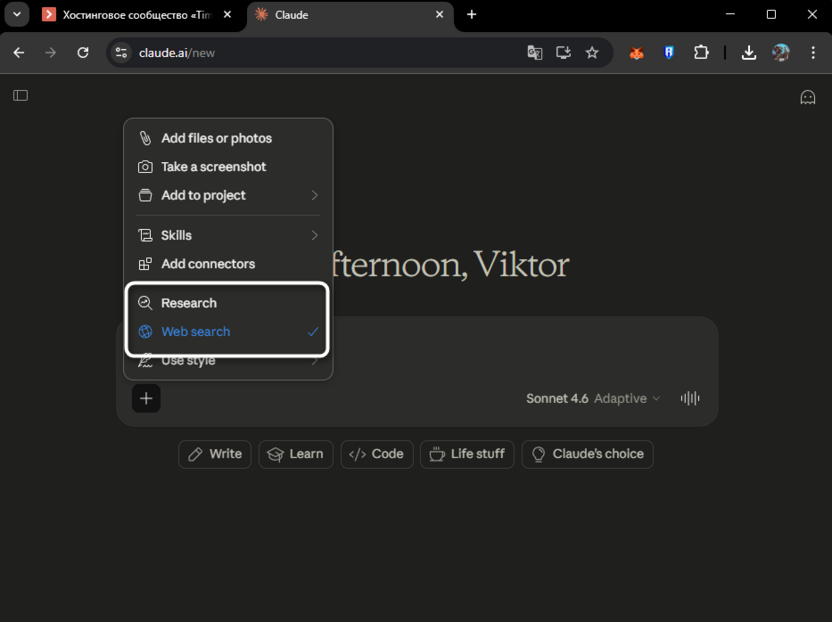Open the MetaMask fox extension
This screenshot has width=832, height=622.
(x=636, y=53)
